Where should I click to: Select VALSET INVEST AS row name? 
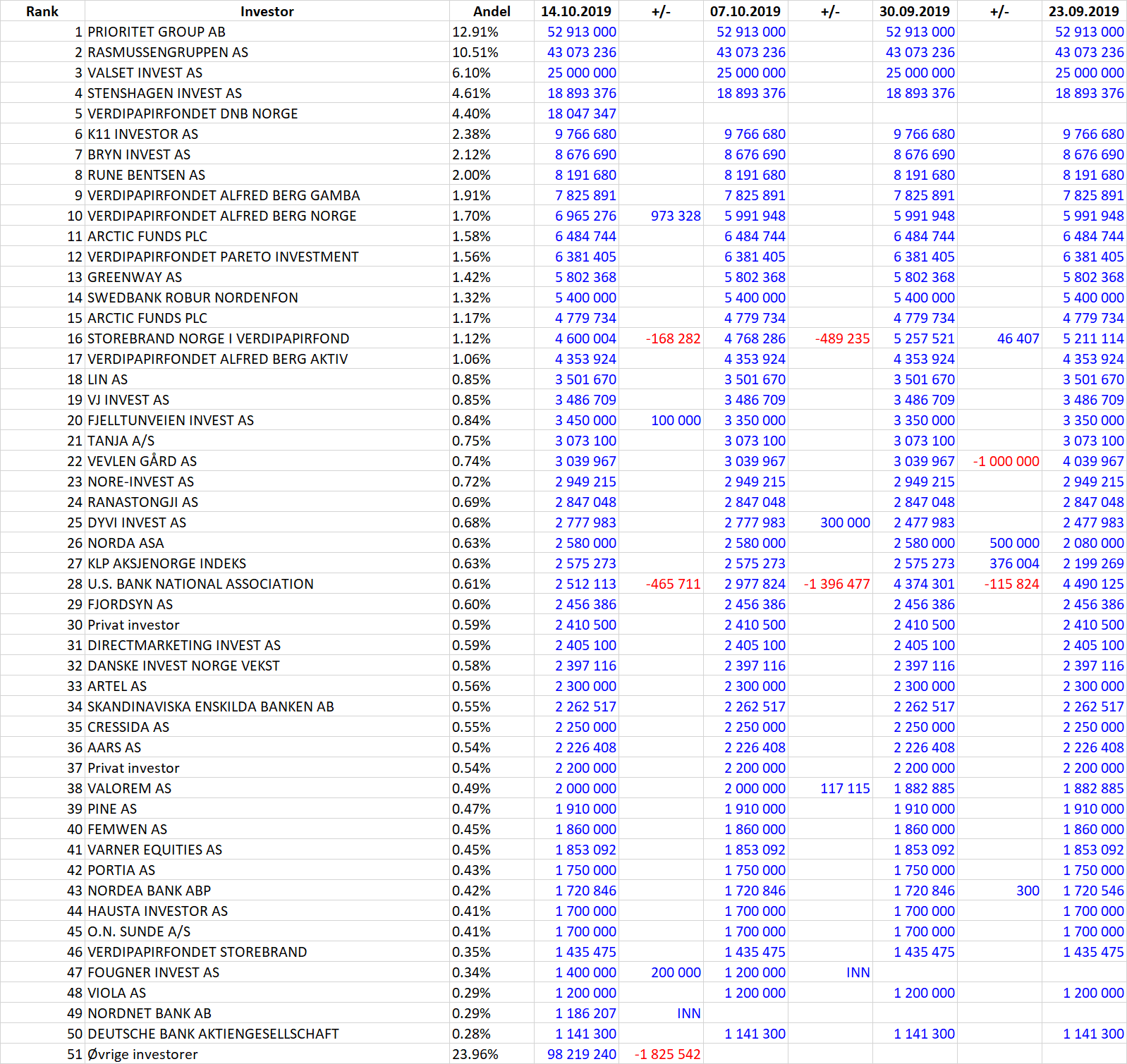(x=145, y=73)
